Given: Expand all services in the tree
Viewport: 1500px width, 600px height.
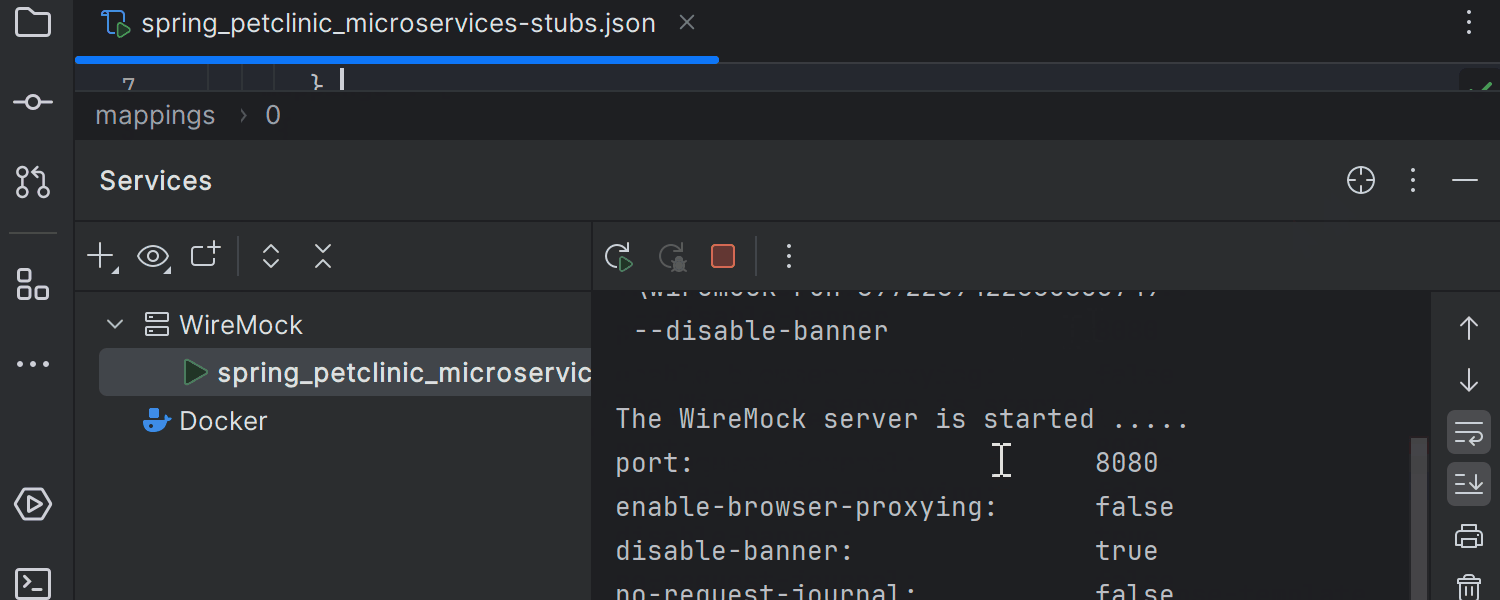Looking at the screenshot, I should 270,257.
